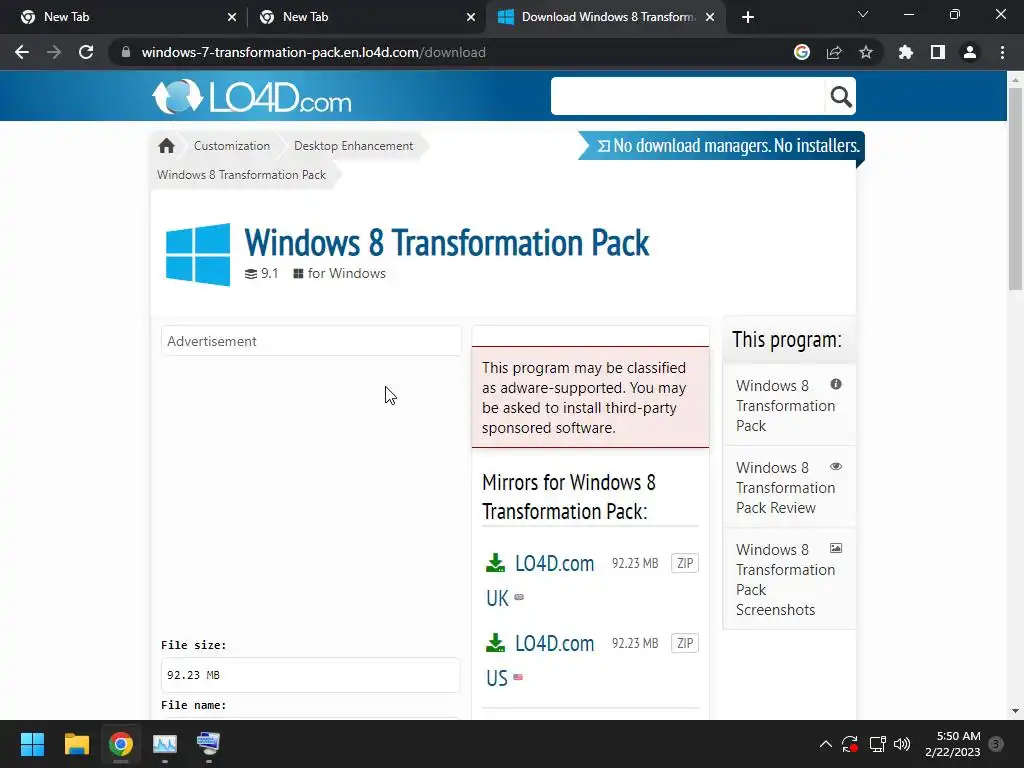This screenshot has width=1024, height=768.
Task: Open the notification count badge
Action: (996, 744)
